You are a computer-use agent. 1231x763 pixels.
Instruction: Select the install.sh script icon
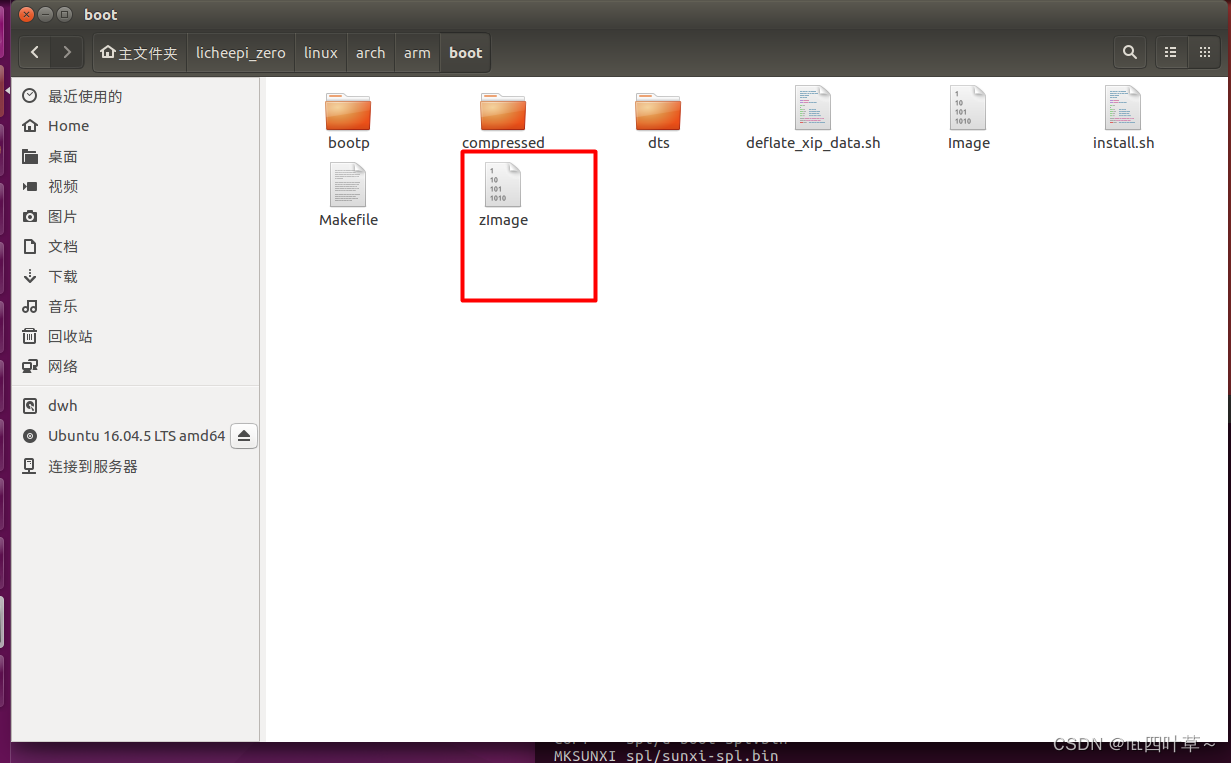point(1123,108)
